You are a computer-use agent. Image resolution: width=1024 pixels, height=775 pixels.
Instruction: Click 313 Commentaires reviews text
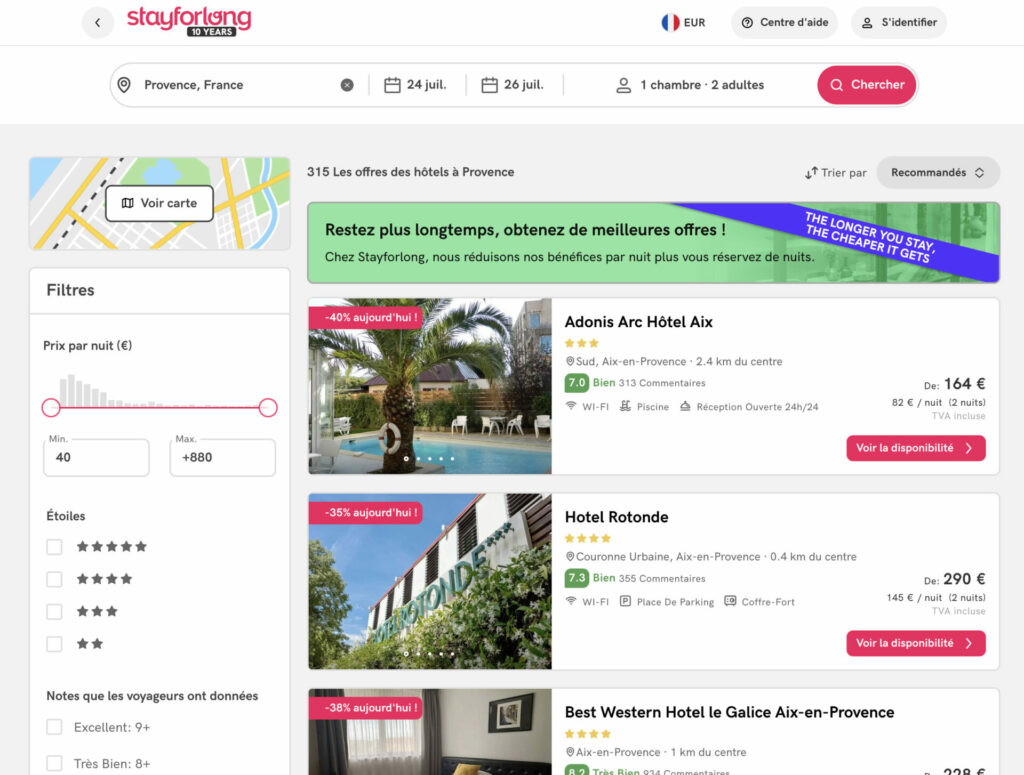[662, 383]
